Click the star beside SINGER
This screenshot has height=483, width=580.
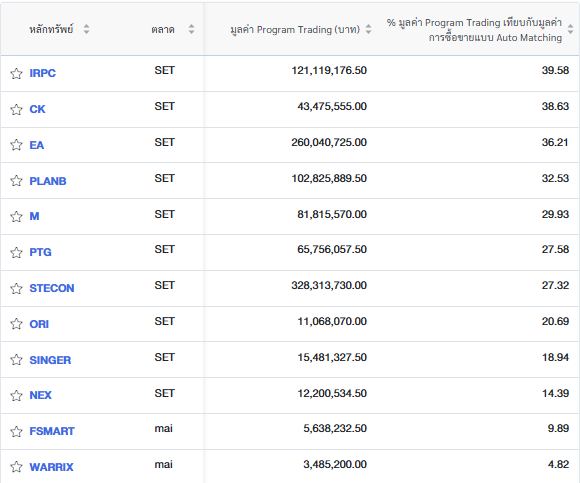[16, 359]
